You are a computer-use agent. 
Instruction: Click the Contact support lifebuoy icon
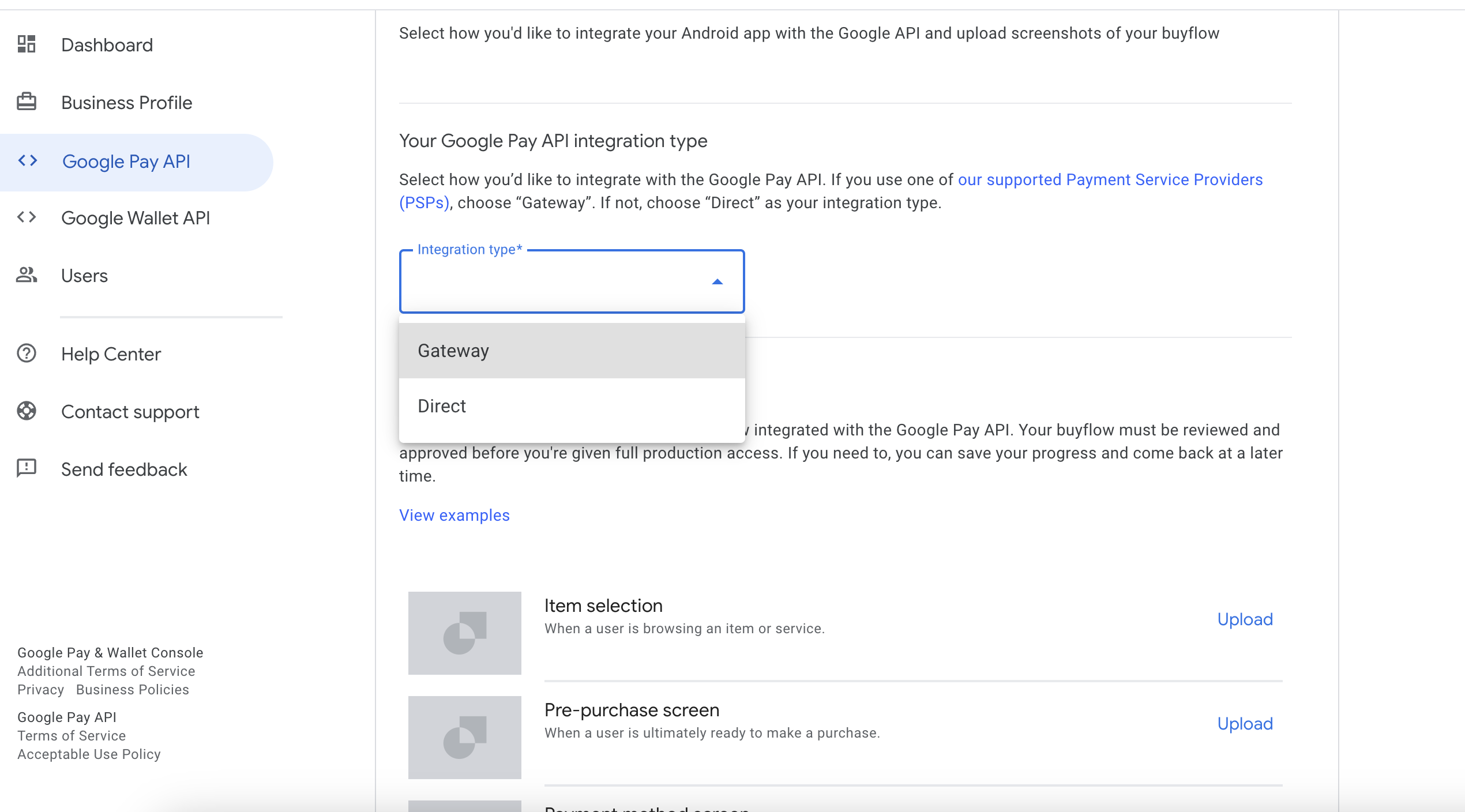click(x=27, y=411)
